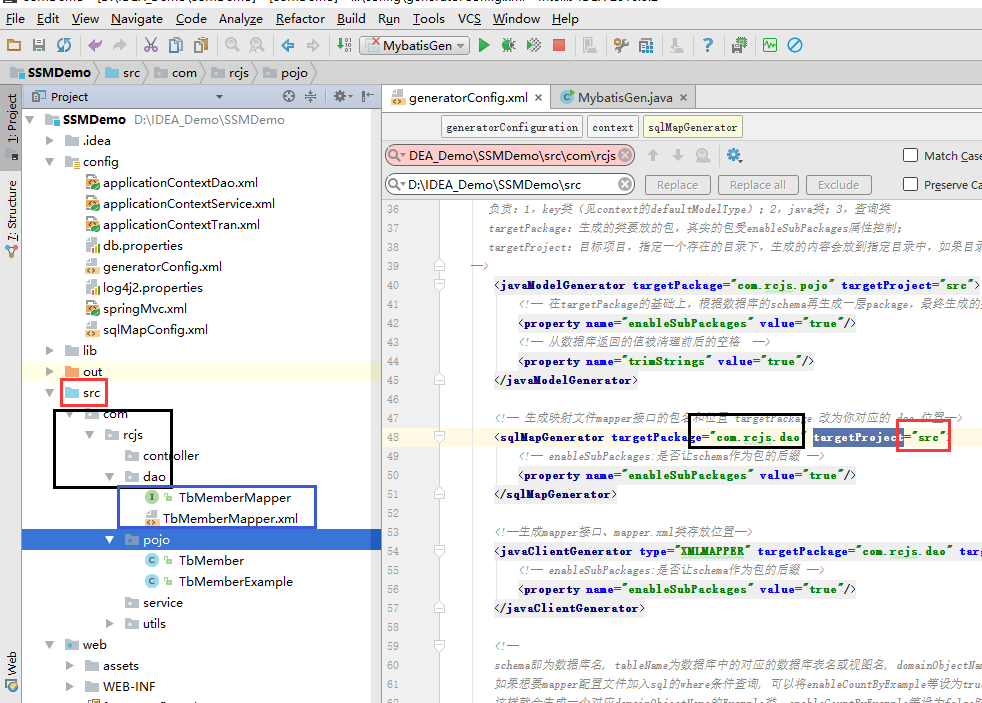
Task: Expand the out folder
Action: [49, 371]
